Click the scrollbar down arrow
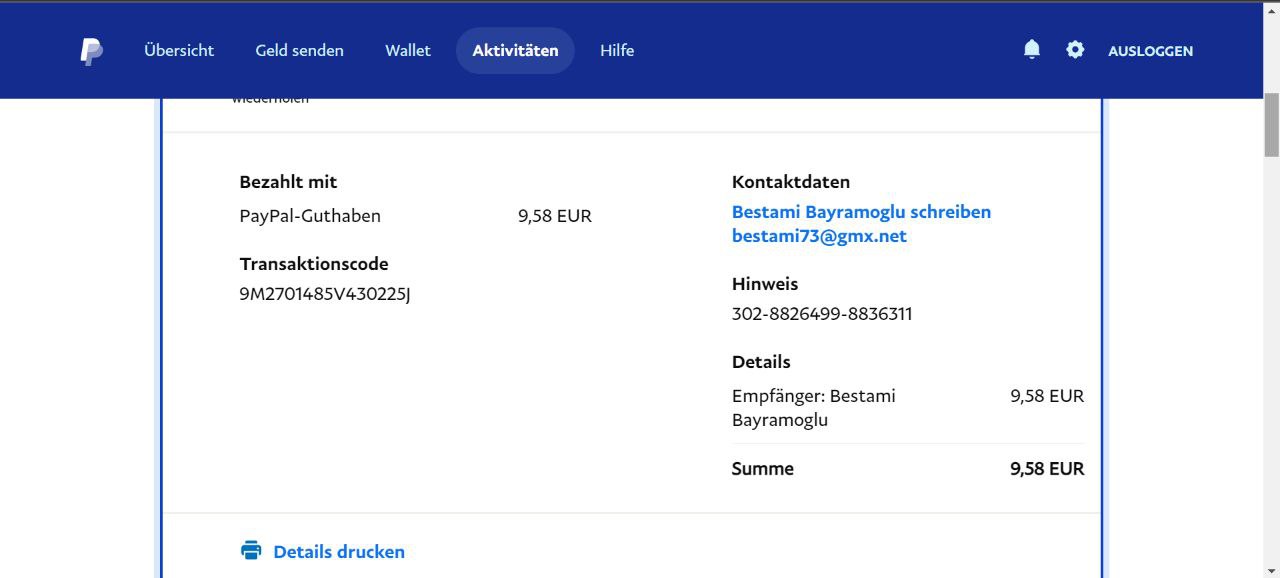 [x=1271, y=570]
